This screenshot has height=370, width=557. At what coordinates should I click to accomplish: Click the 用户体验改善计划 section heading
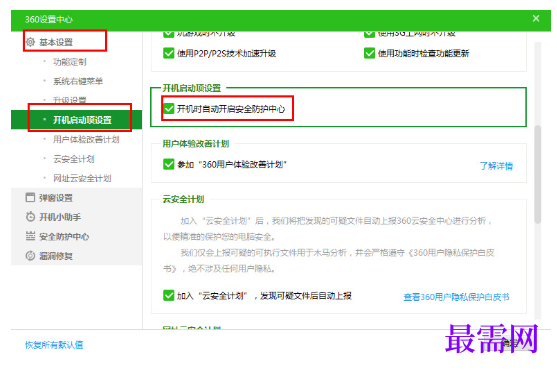(196, 143)
